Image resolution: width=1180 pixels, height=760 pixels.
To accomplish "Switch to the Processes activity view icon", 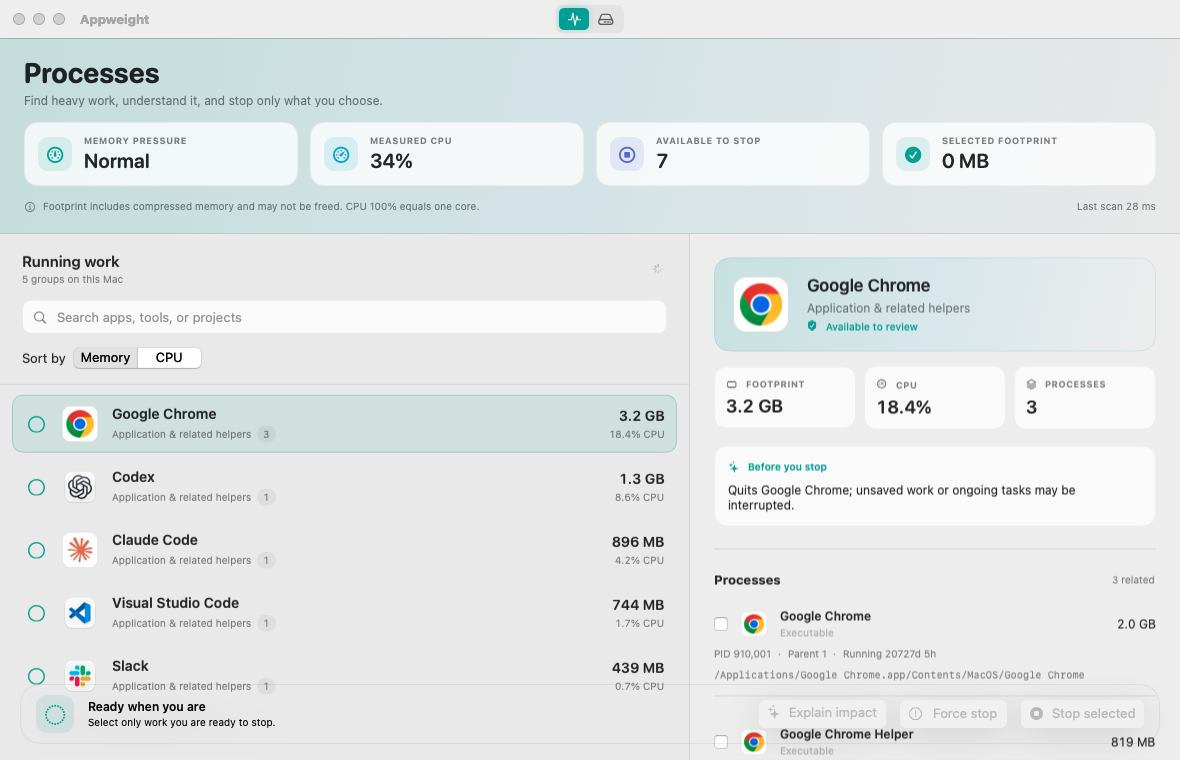I will 574,20.
